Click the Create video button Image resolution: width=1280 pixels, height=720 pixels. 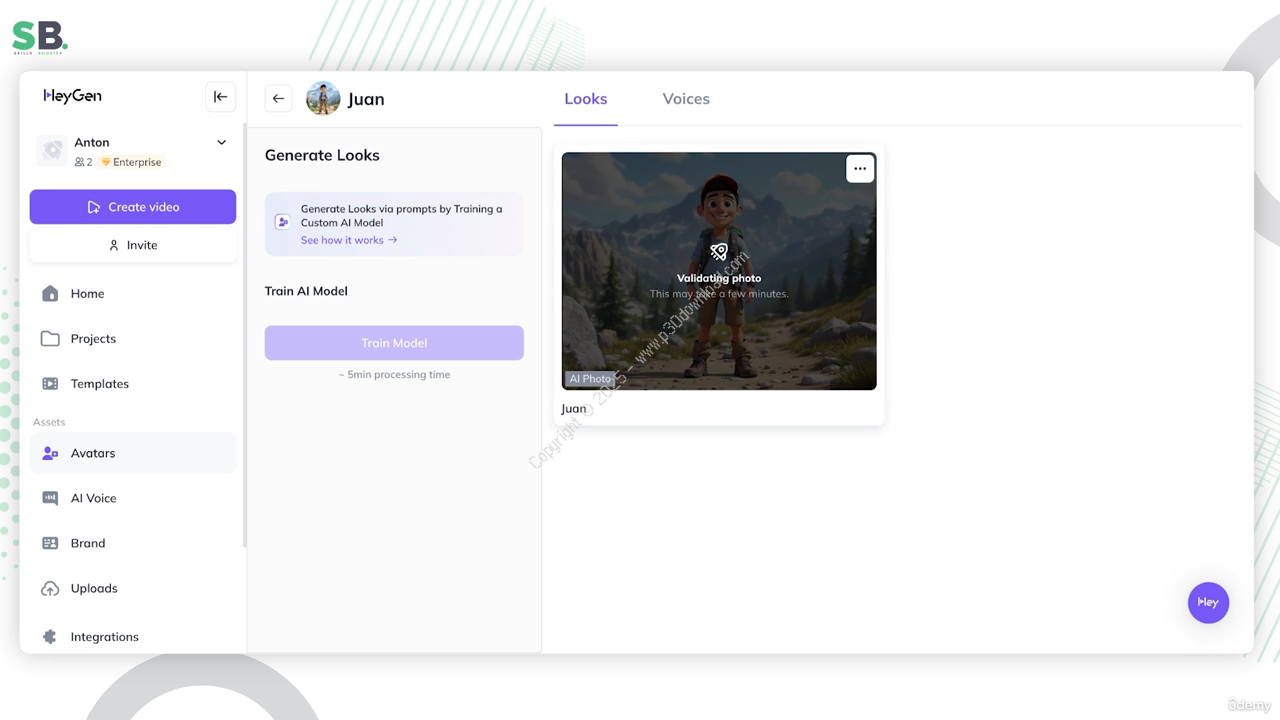tap(133, 207)
